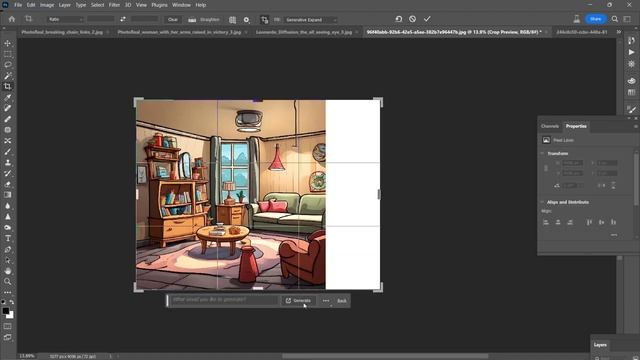The width and height of the screenshot is (640, 360).
Task: Open crop overlay grid options
Action: pos(232,20)
